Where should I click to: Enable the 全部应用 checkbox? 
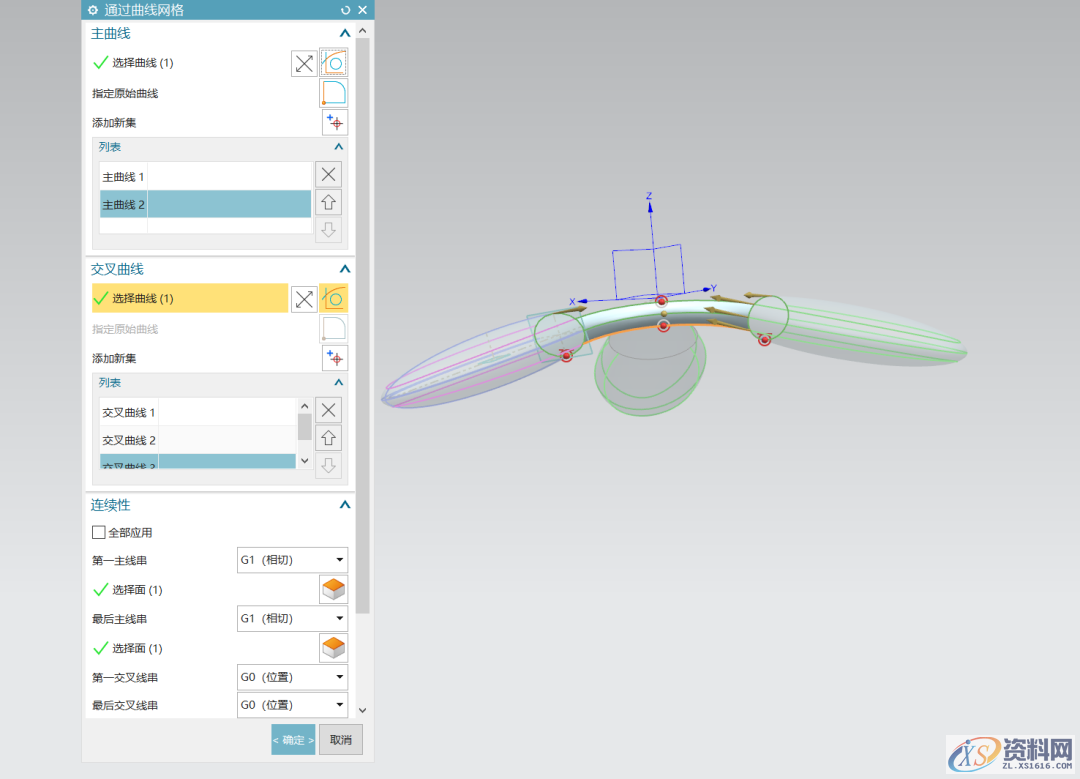pyautogui.click(x=98, y=533)
